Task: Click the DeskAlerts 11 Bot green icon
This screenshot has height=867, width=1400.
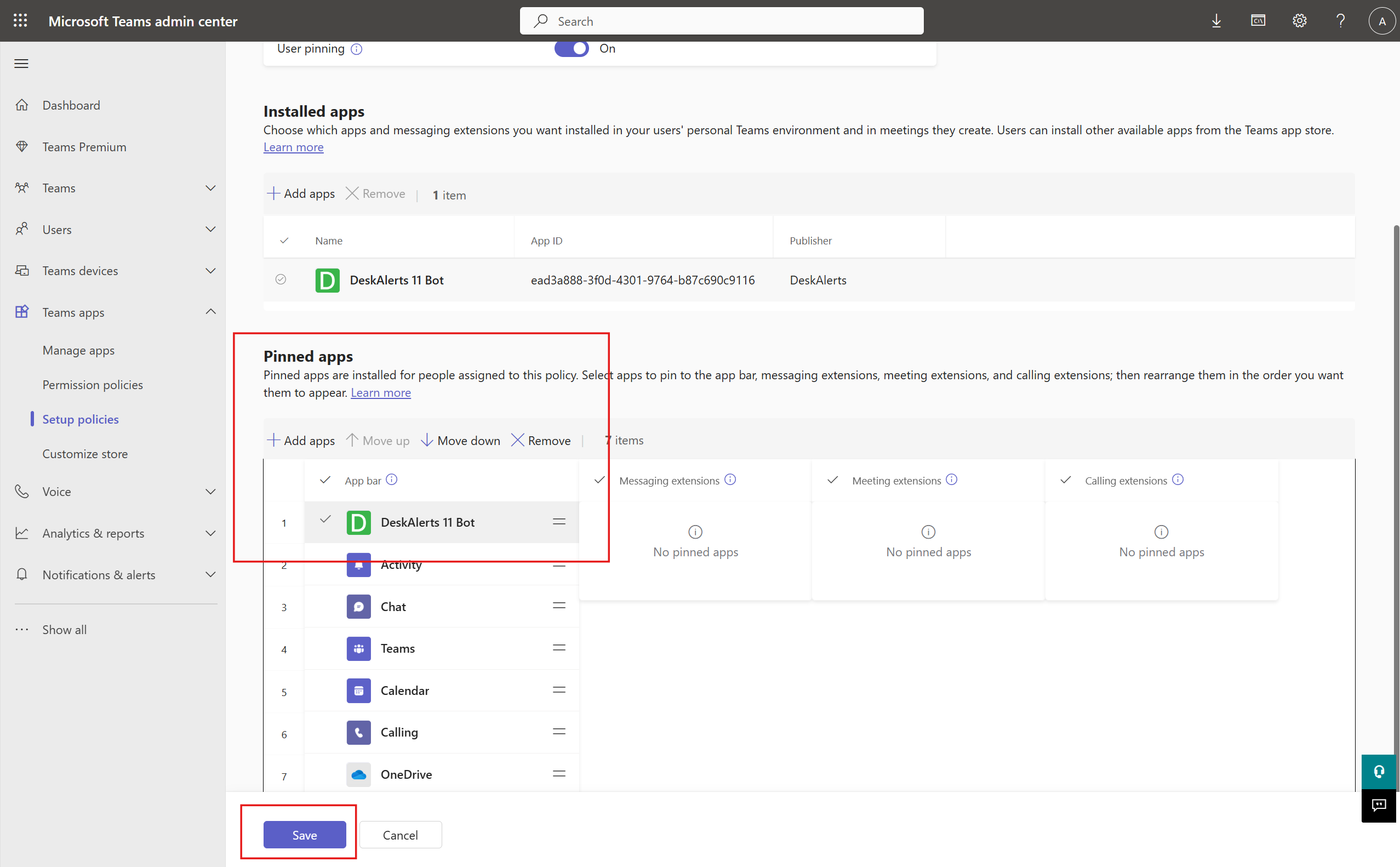Action: pos(327,281)
